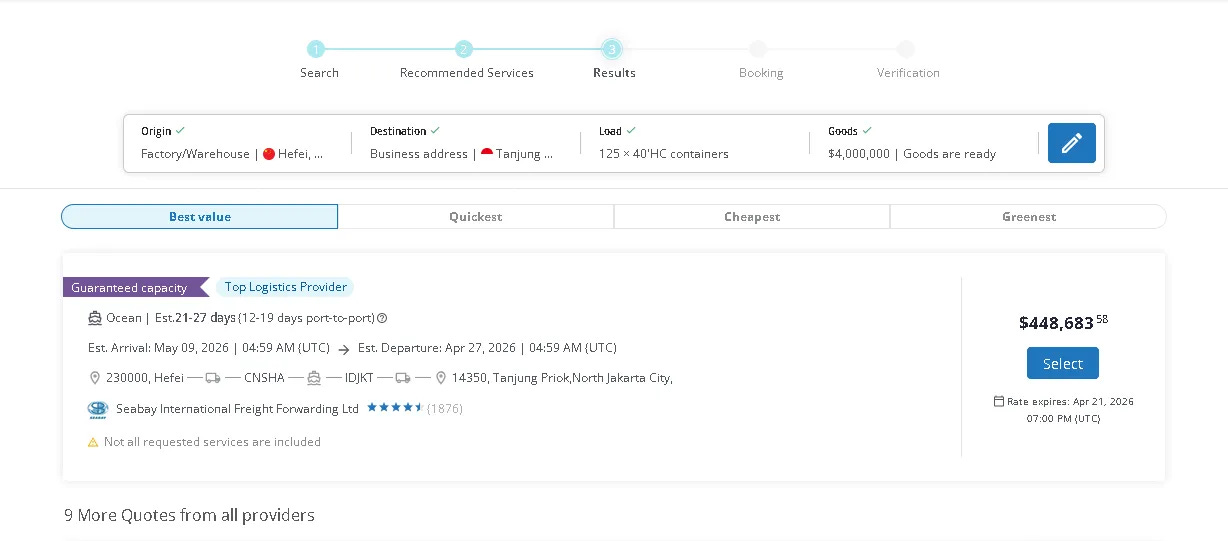This screenshot has height=541, width=1228.
Task: Click the 'Search' step label
Action: tap(319, 73)
